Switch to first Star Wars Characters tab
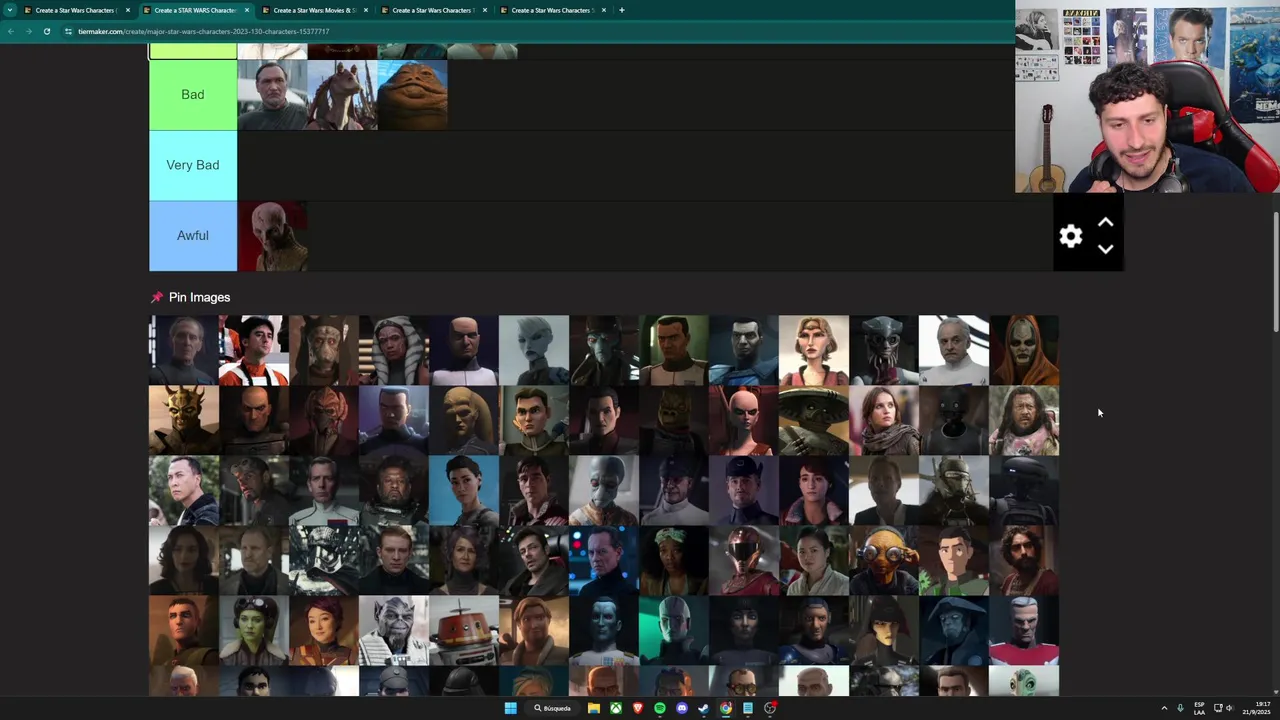 76,10
